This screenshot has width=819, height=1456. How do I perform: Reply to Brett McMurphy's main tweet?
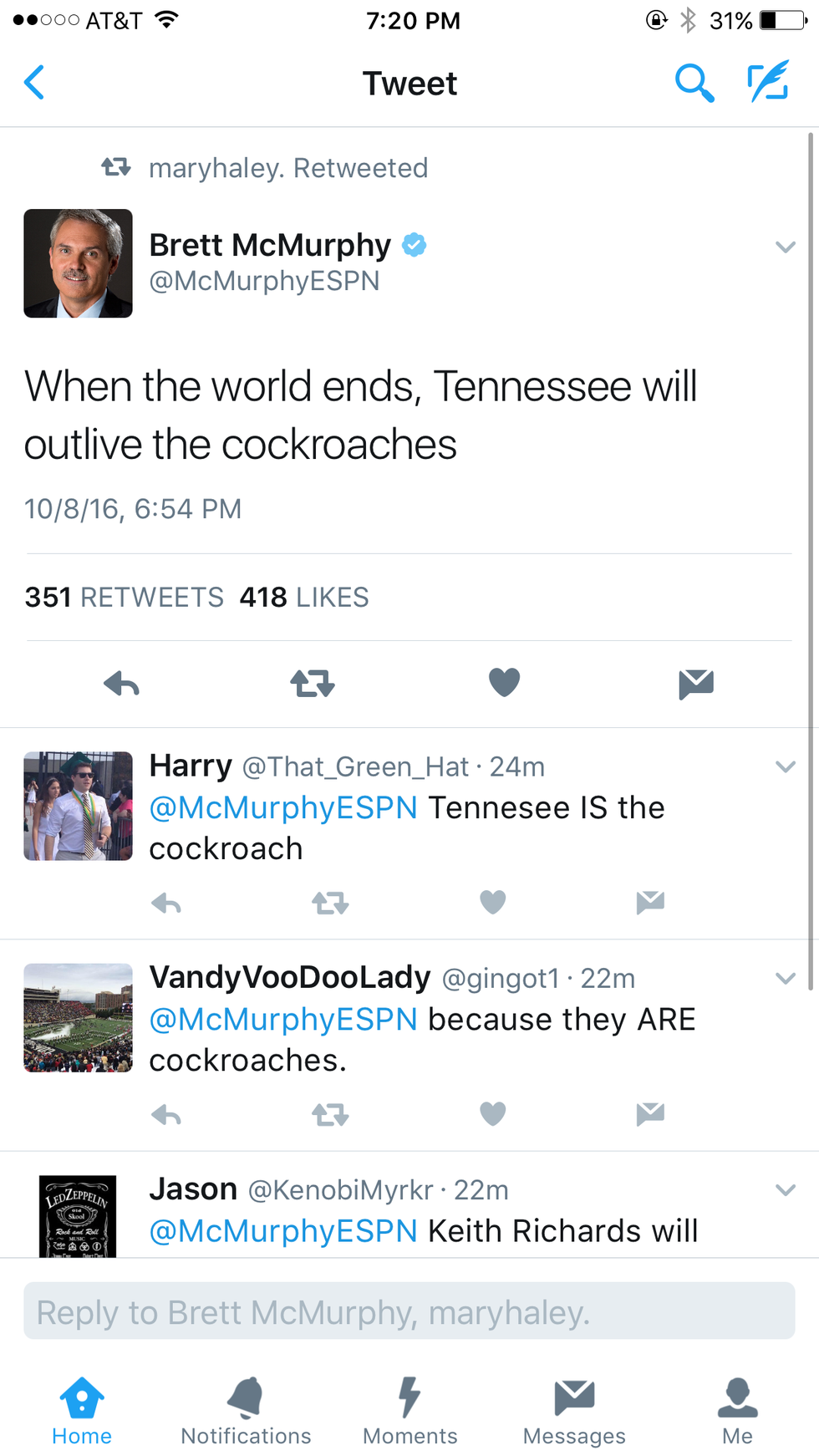[122, 684]
